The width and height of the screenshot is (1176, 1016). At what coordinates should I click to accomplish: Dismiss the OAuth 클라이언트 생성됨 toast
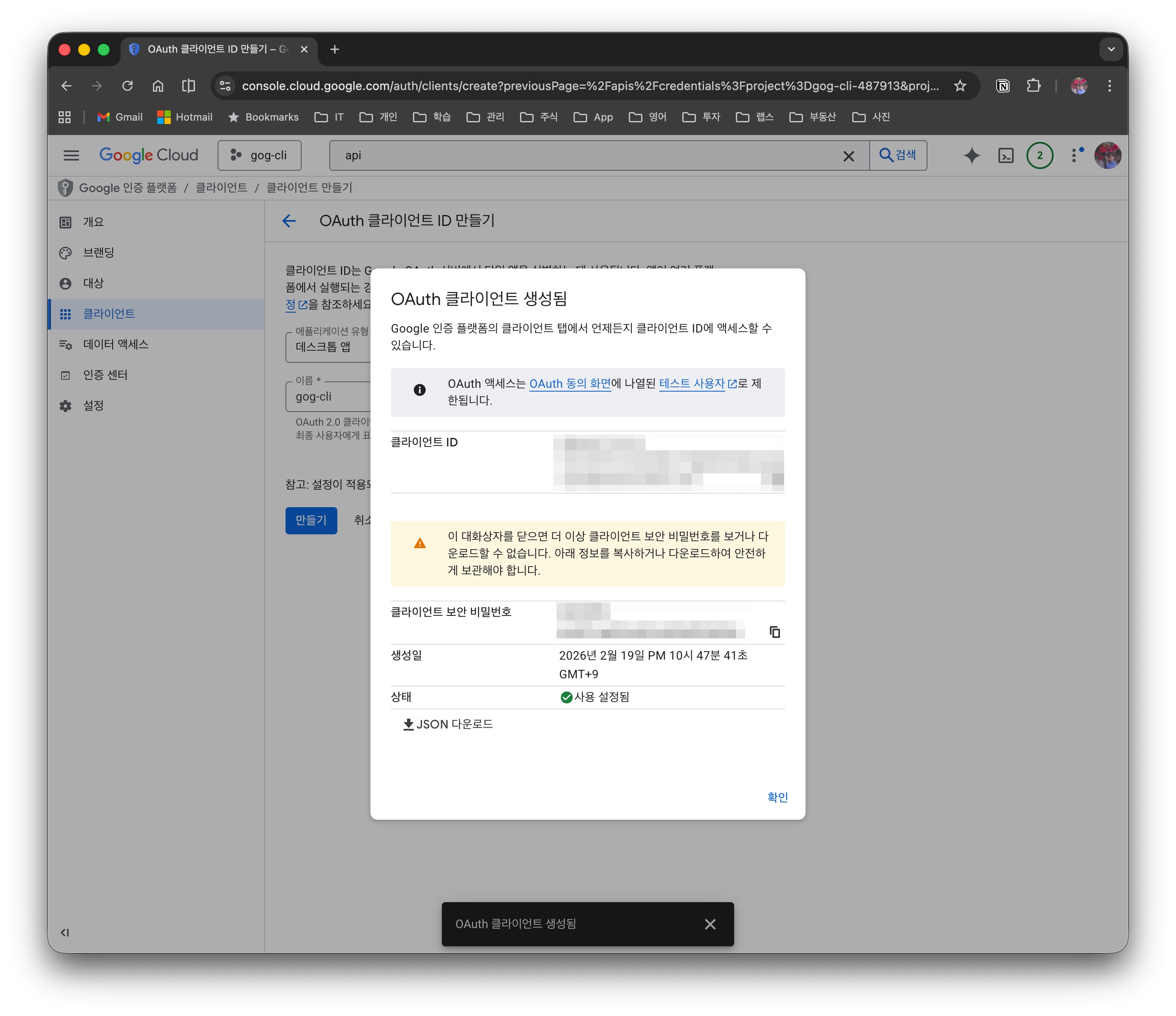[710, 924]
